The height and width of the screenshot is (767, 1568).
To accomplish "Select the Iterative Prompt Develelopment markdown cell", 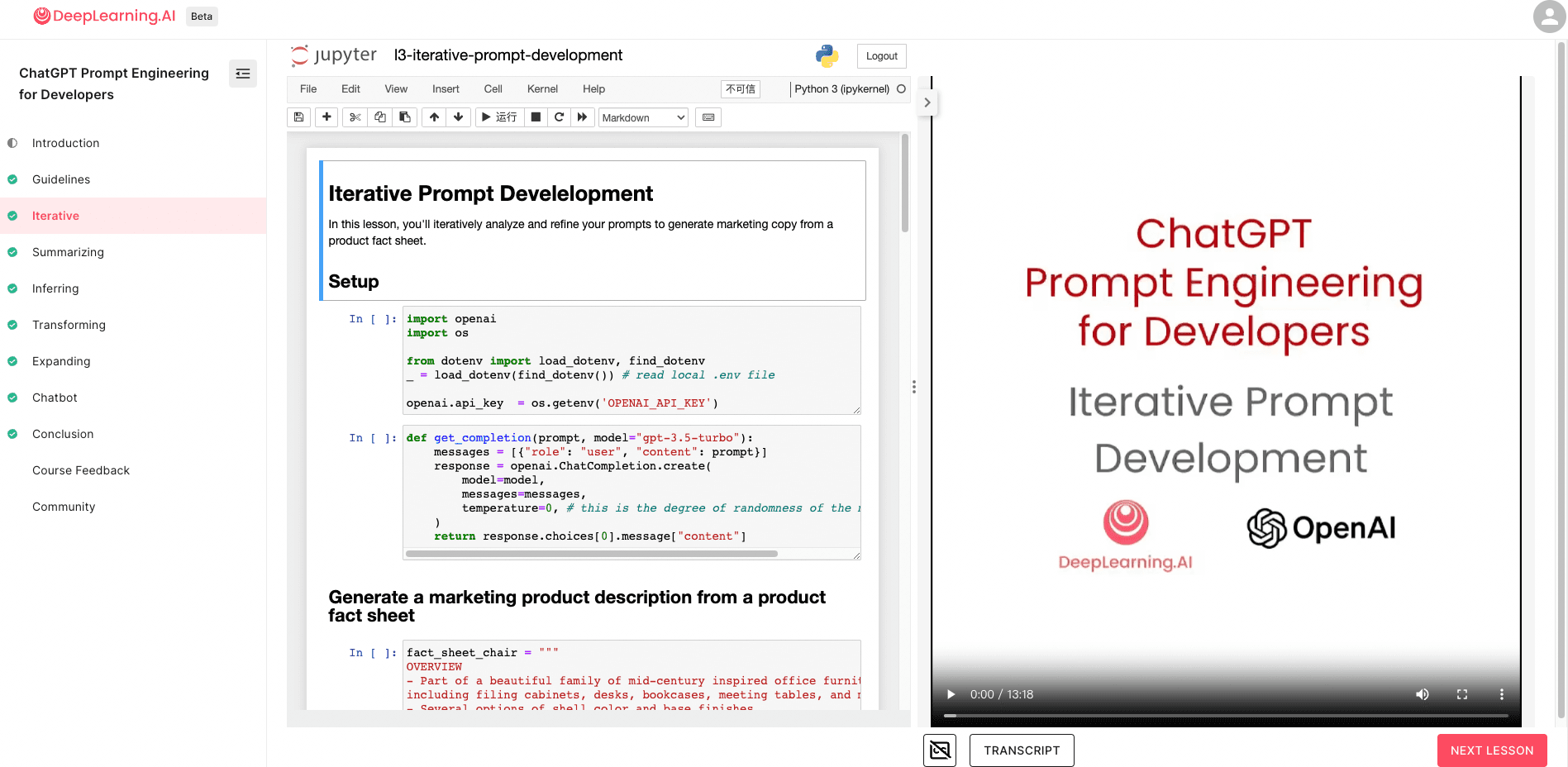I will click(x=593, y=231).
